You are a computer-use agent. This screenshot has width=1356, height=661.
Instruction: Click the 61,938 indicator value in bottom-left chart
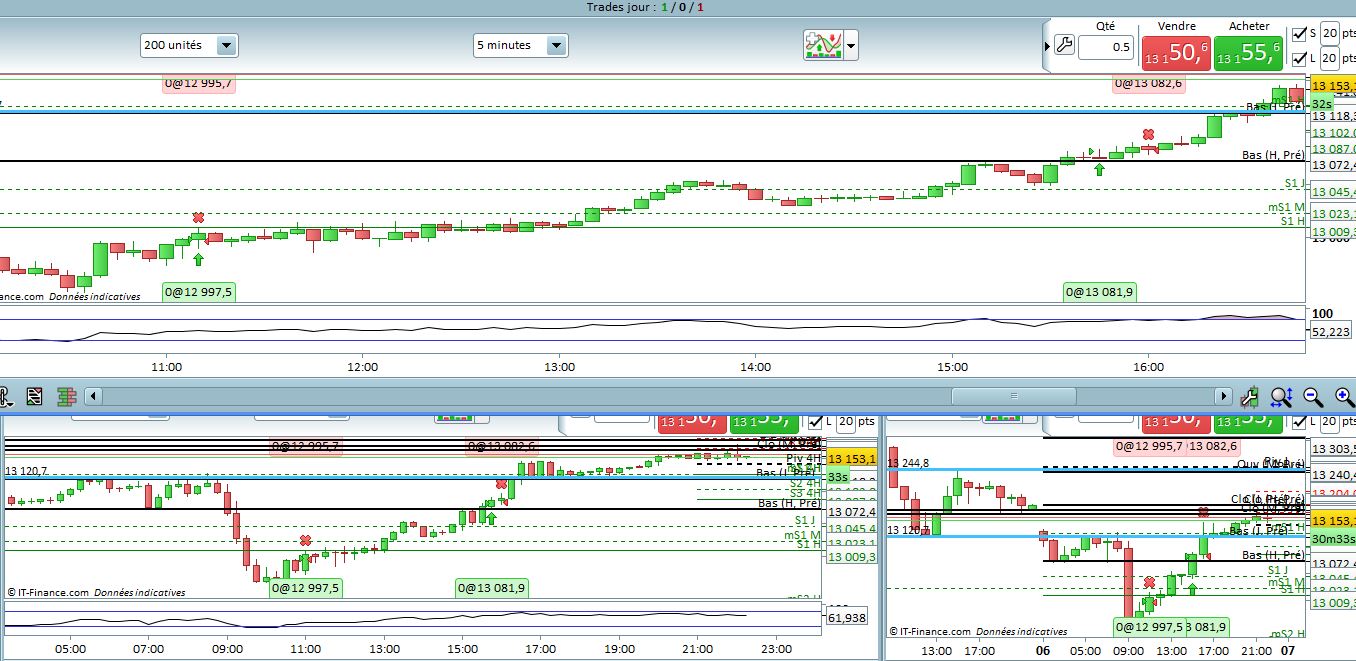coord(848,618)
